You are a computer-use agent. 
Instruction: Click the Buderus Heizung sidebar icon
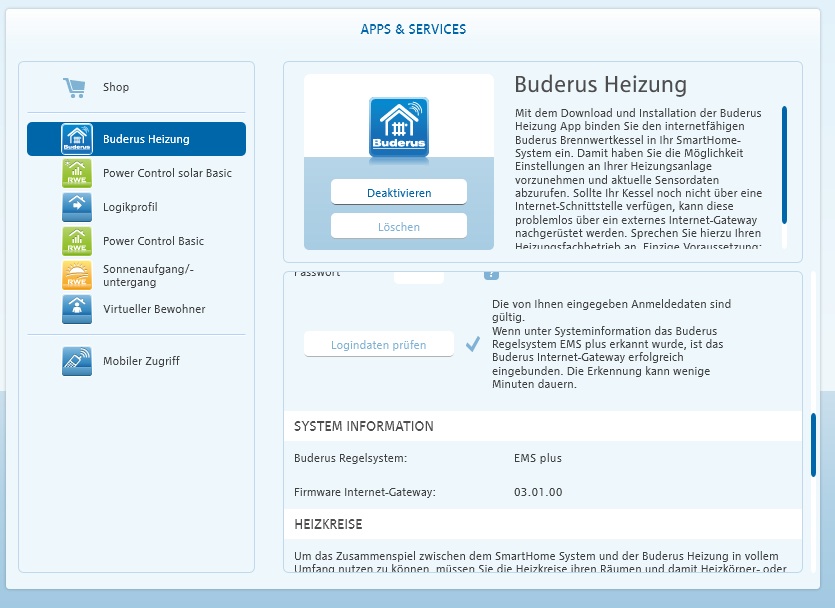tap(77, 139)
